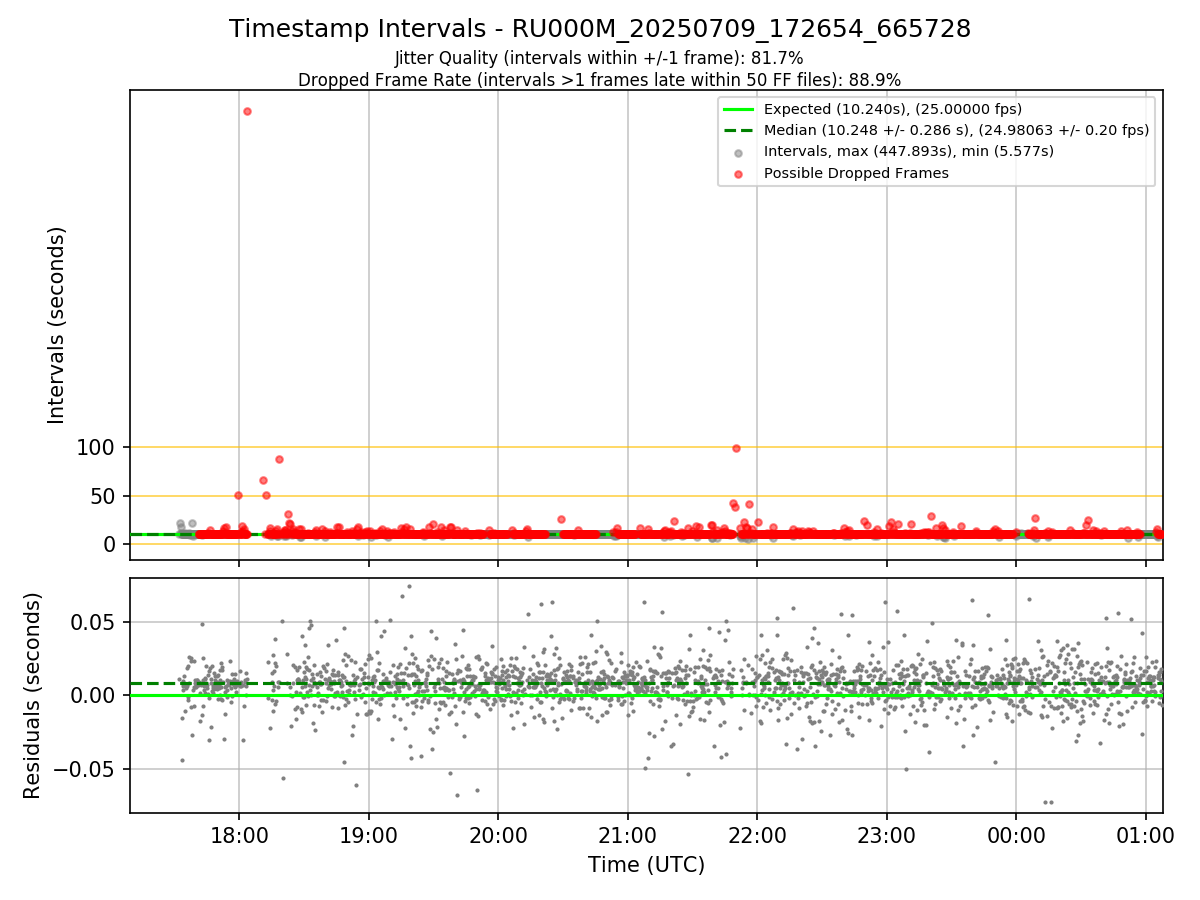Click the '0.05' residuals tick label
The image size is (1200, 900).
click(x=92, y=622)
